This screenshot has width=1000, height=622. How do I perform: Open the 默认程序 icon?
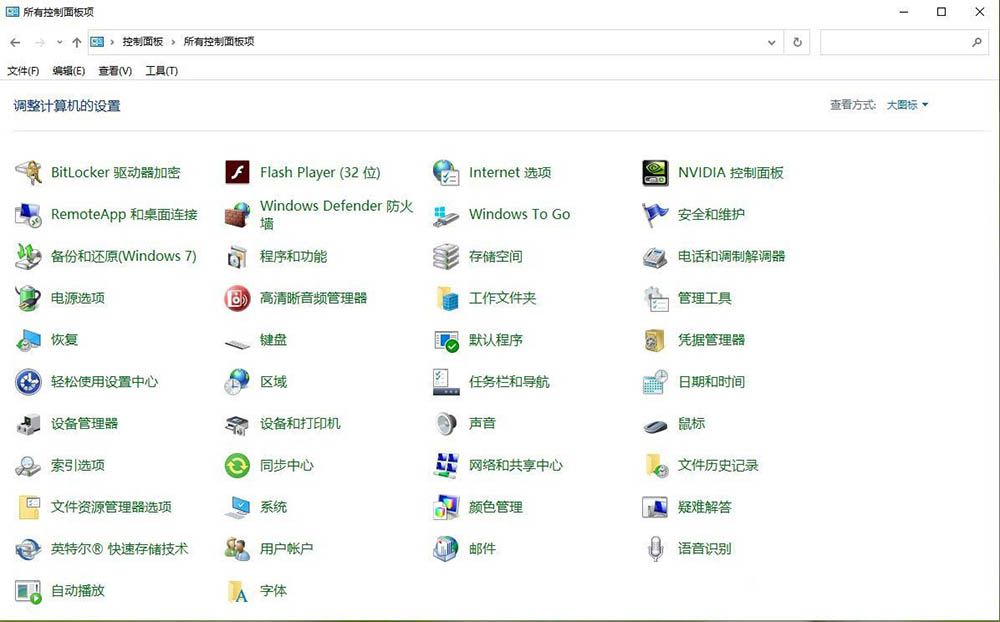pyautogui.click(x=446, y=340)
